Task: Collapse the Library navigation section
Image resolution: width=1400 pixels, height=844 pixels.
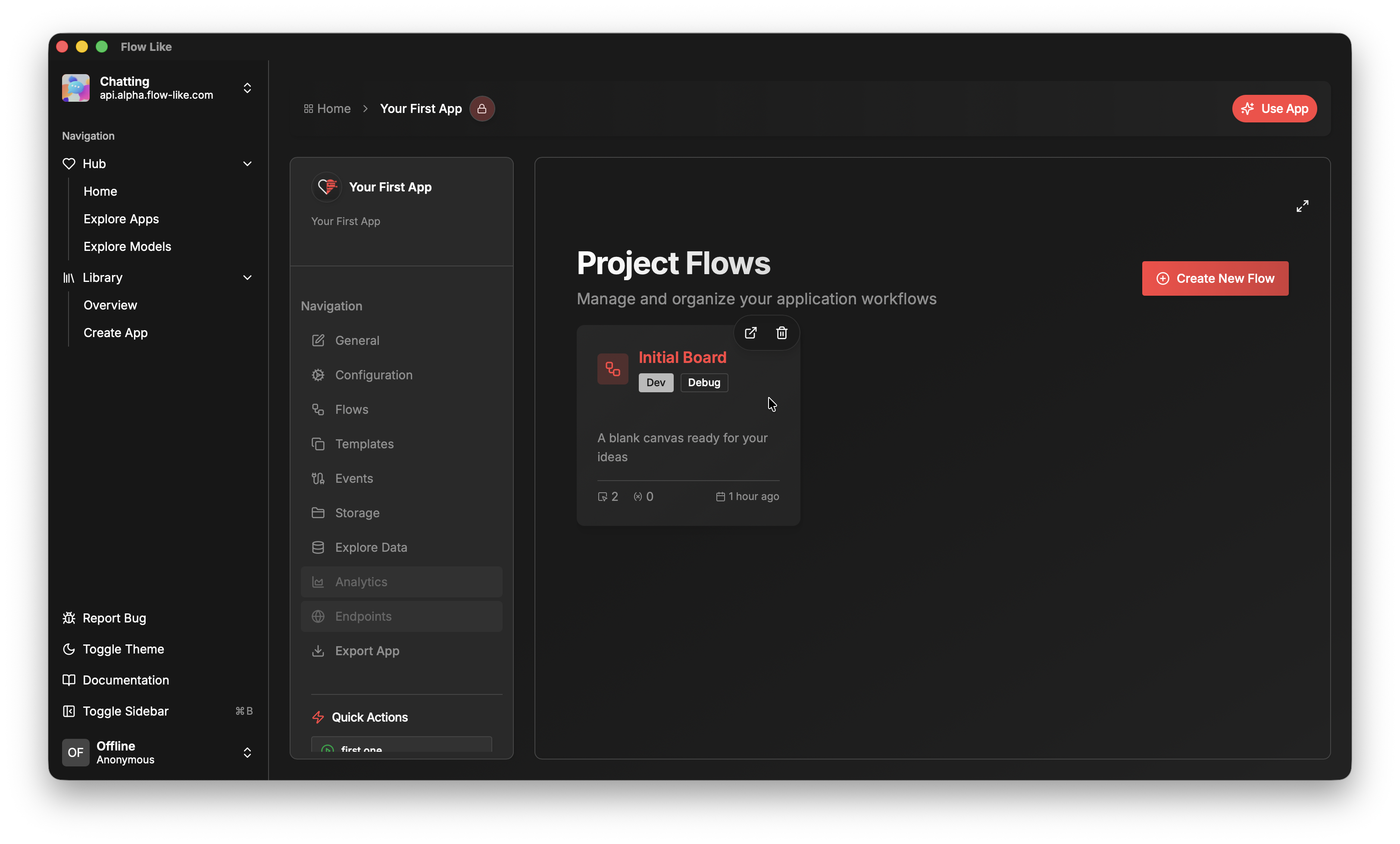Action: 248,278
